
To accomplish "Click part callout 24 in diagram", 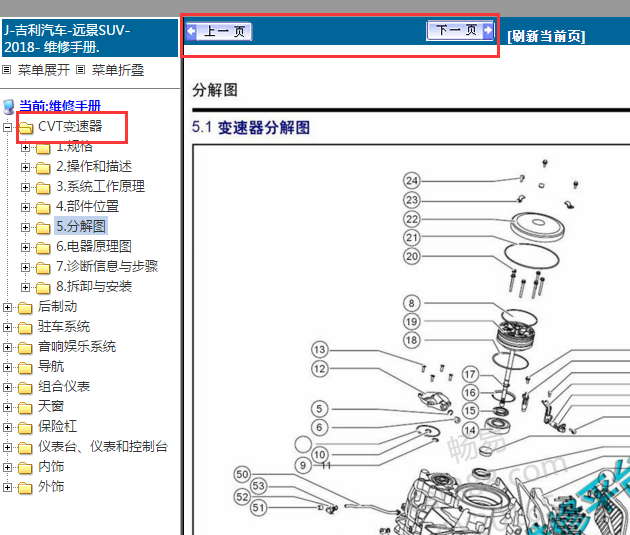I will (412, 181).
